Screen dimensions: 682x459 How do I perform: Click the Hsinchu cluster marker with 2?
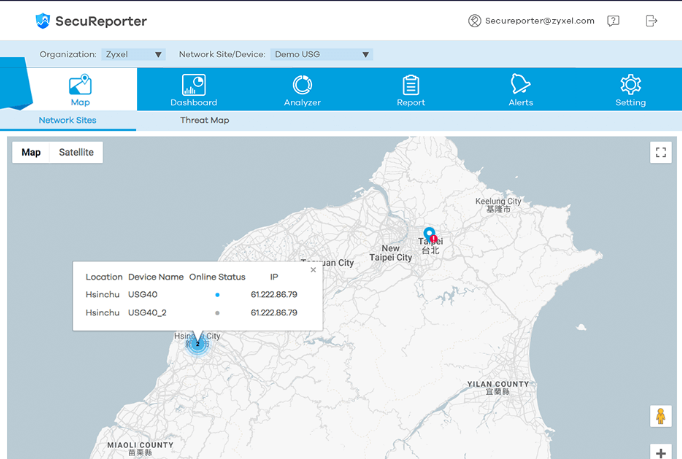pos(197,344)
